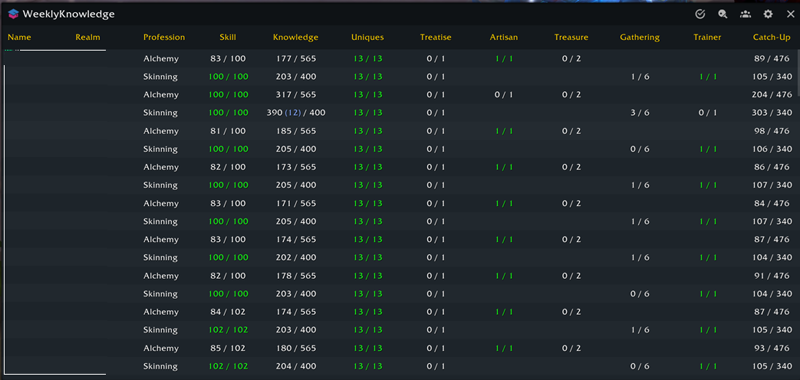Screen dimensions: 800x380
Task: Select knowledge cell "171 / 565"
Action: coord(295,204)
